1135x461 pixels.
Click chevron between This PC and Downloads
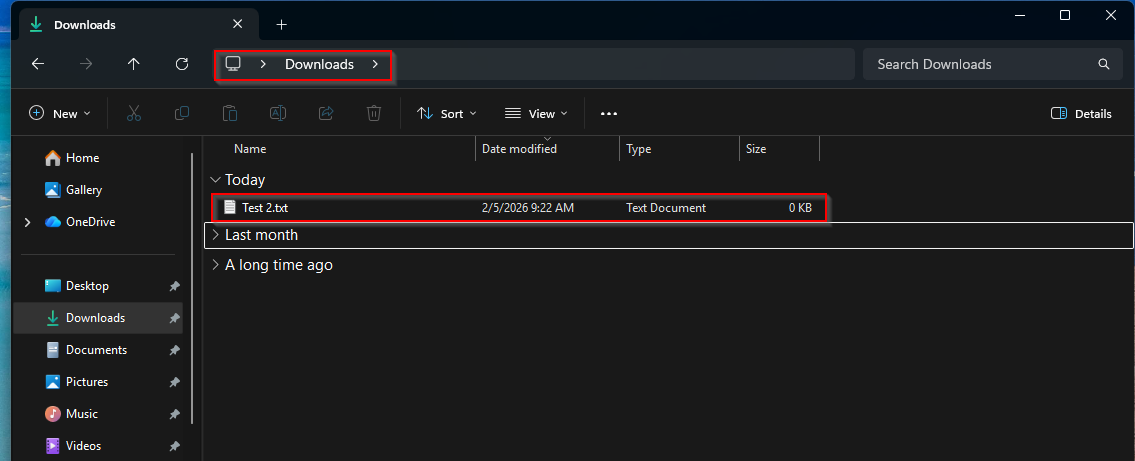click(263, 64)
